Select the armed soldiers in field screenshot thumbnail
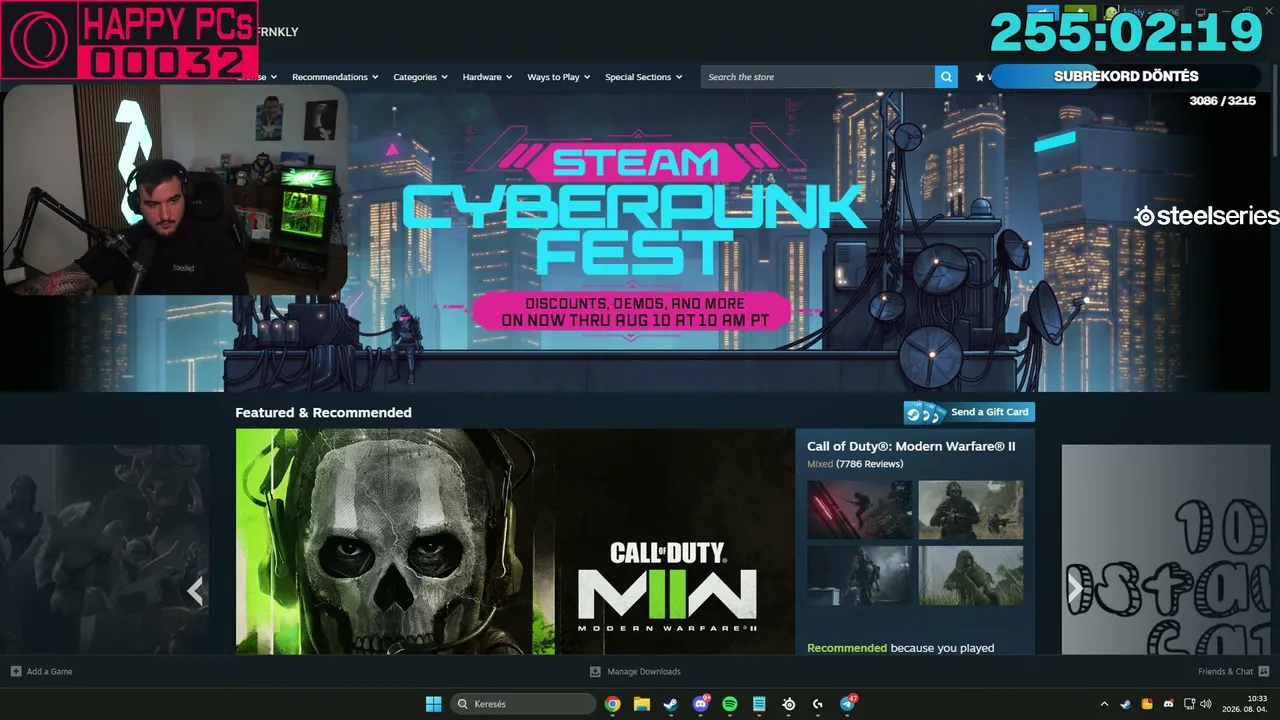 [x=971, y=510]
